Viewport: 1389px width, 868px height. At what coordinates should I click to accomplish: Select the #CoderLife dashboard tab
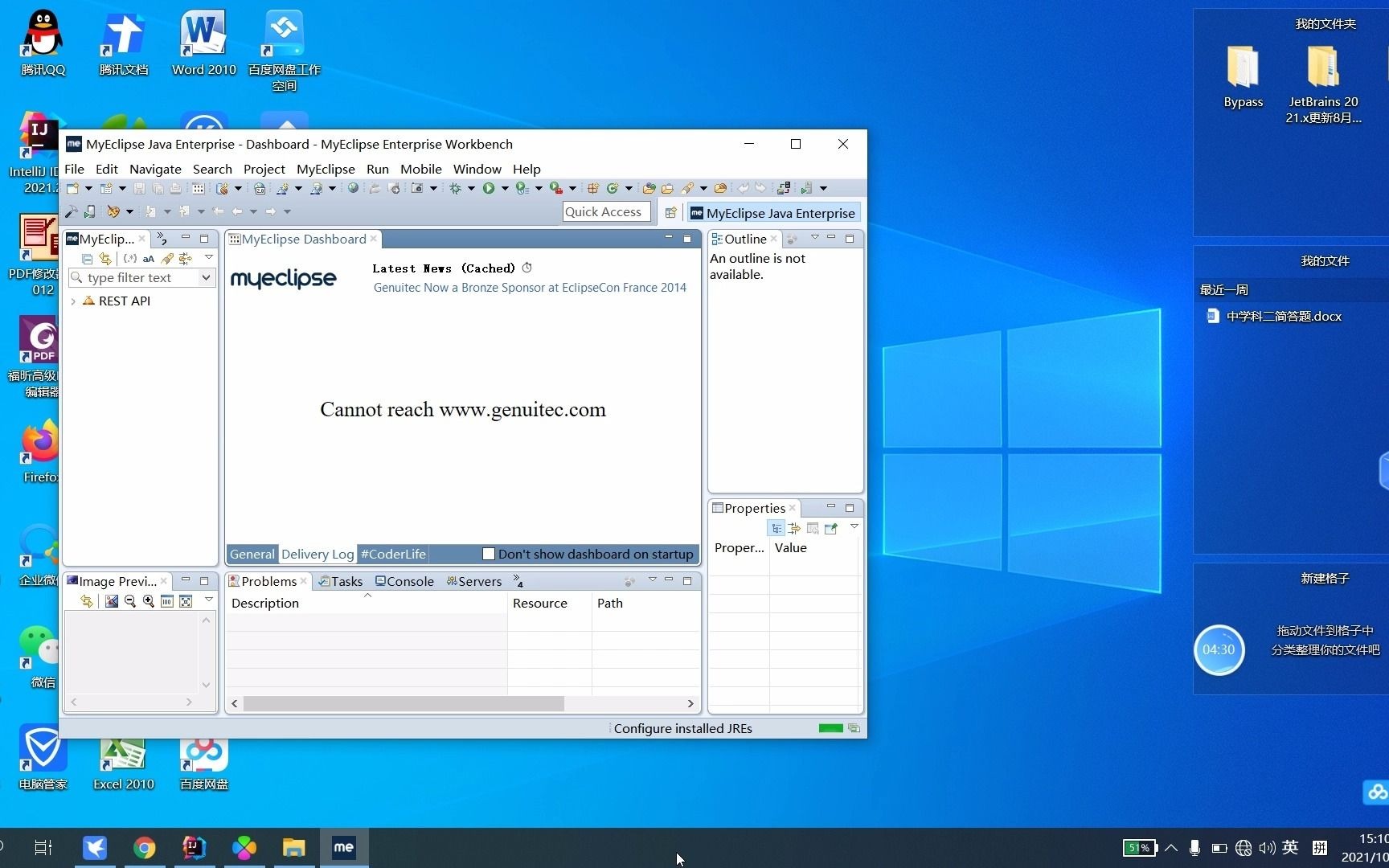393,554
